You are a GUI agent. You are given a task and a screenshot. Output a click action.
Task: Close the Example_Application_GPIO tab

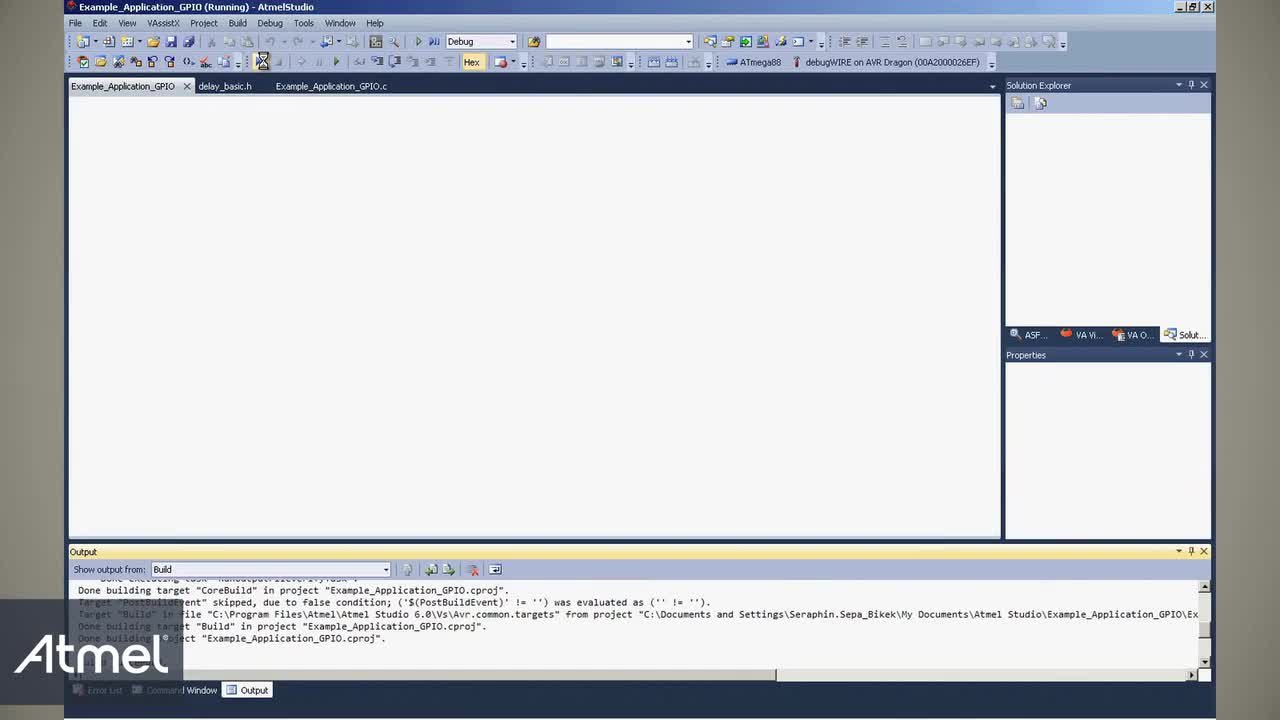(x=187, y=86)
